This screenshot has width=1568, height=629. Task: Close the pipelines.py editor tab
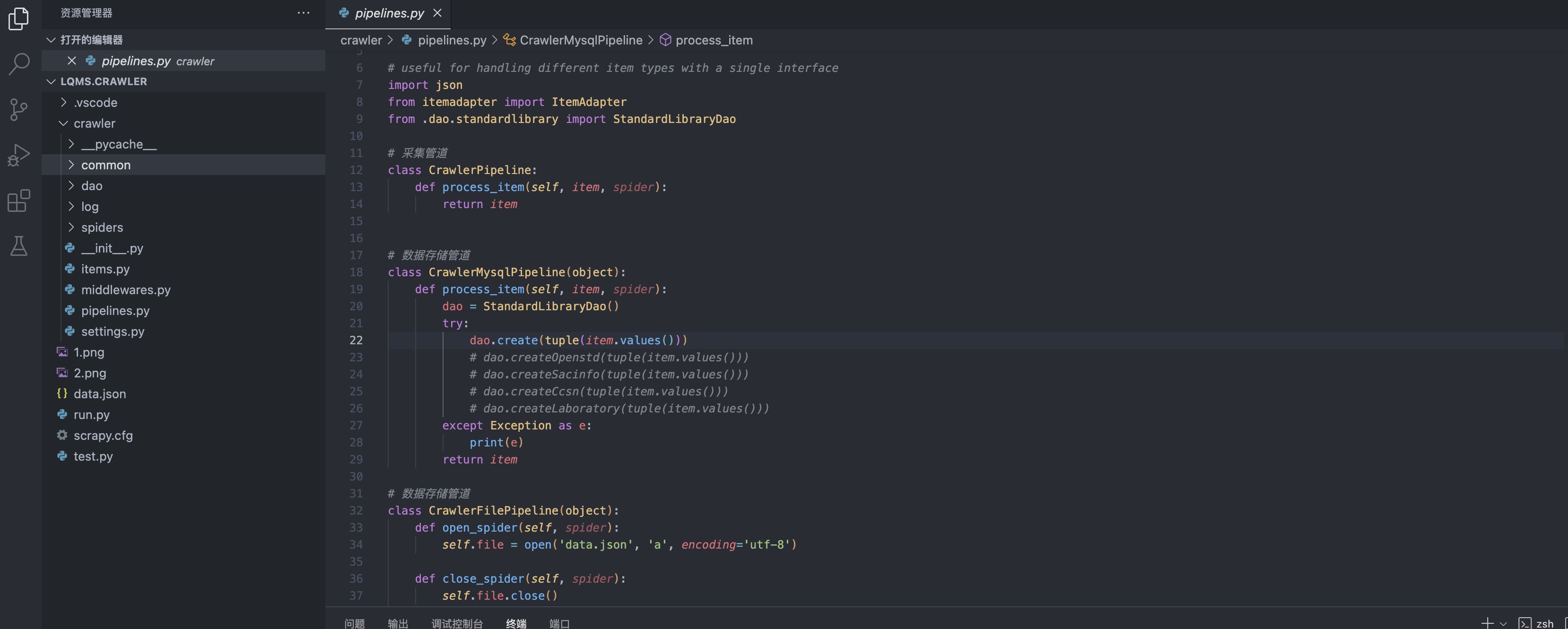coord(437,13)
